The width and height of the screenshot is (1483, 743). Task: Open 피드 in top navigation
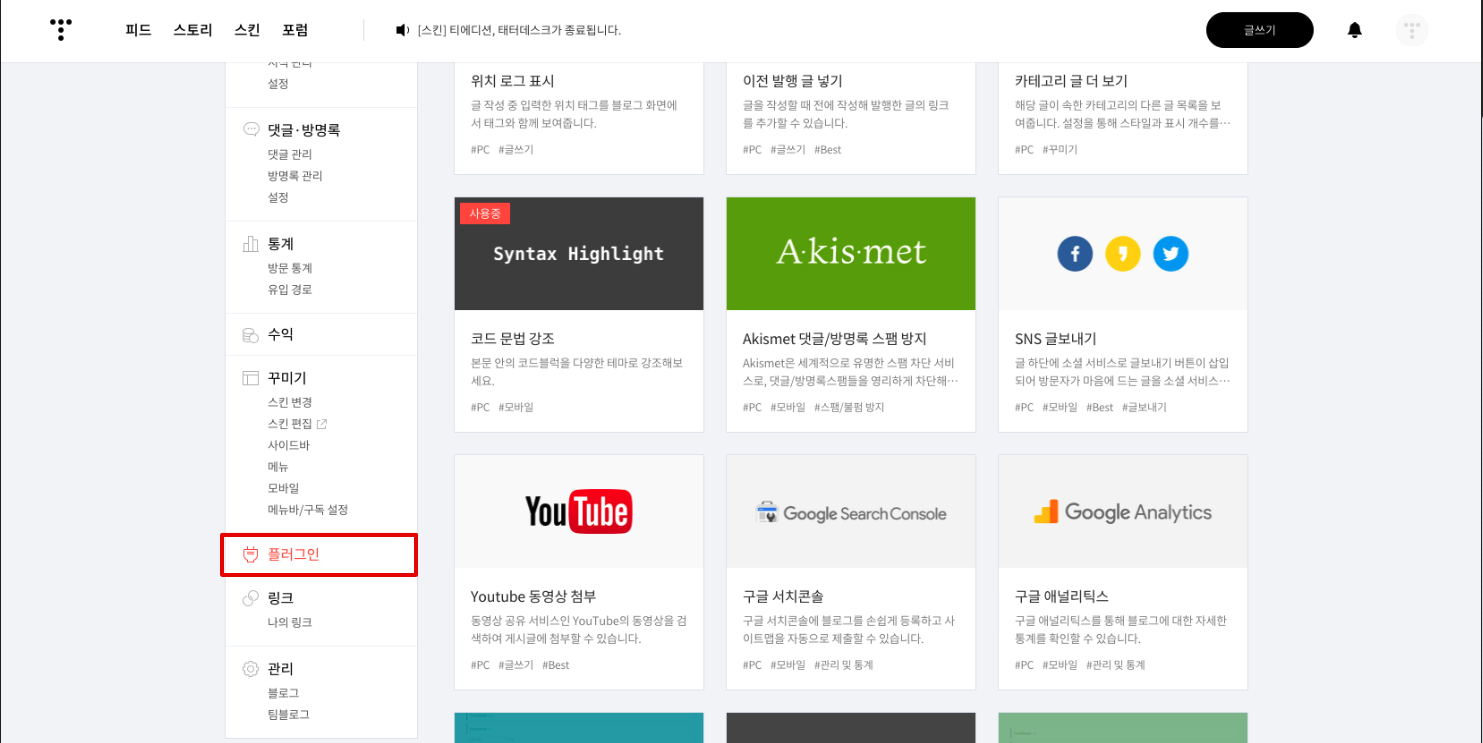138,30
